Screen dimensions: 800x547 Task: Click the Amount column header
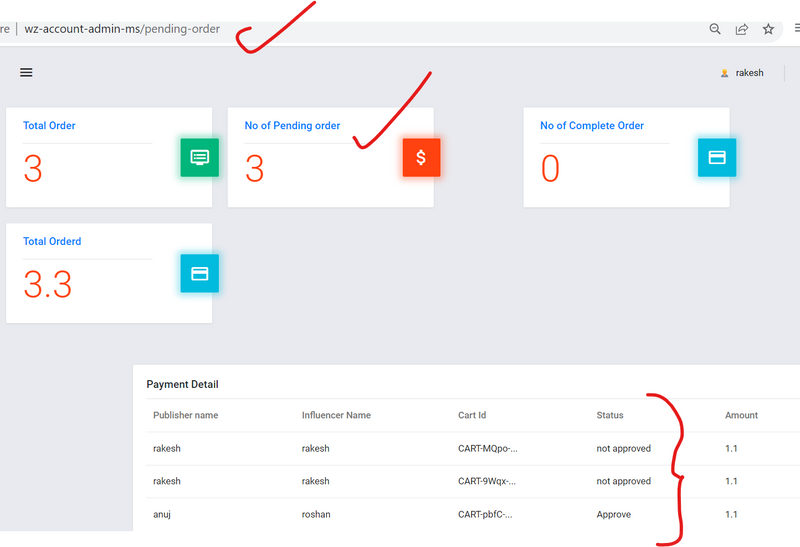click(741, 415)
